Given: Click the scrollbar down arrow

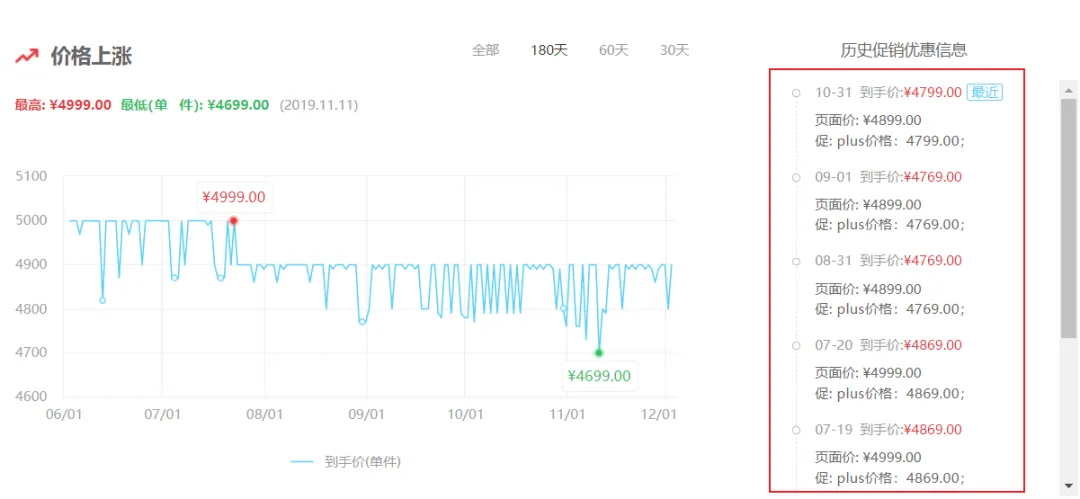Looking at the screenshot, I should click(1068, 484).
